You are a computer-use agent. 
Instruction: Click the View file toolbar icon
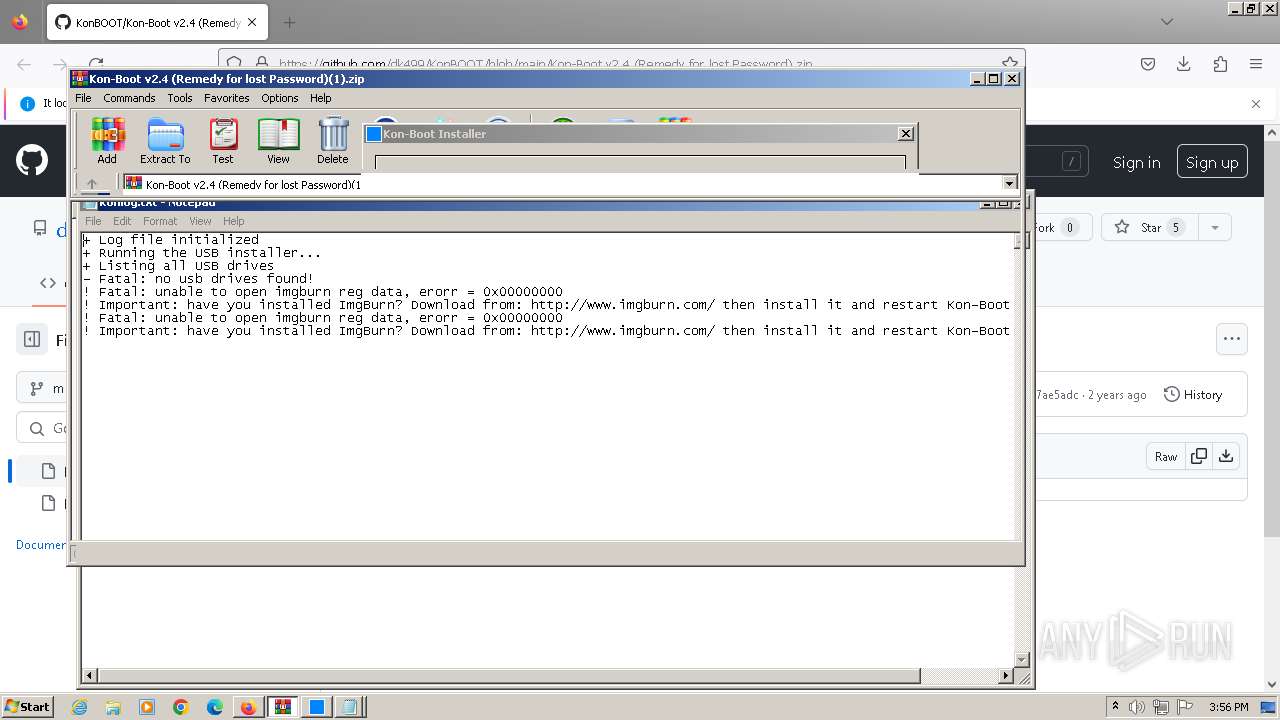coord(278,141)
